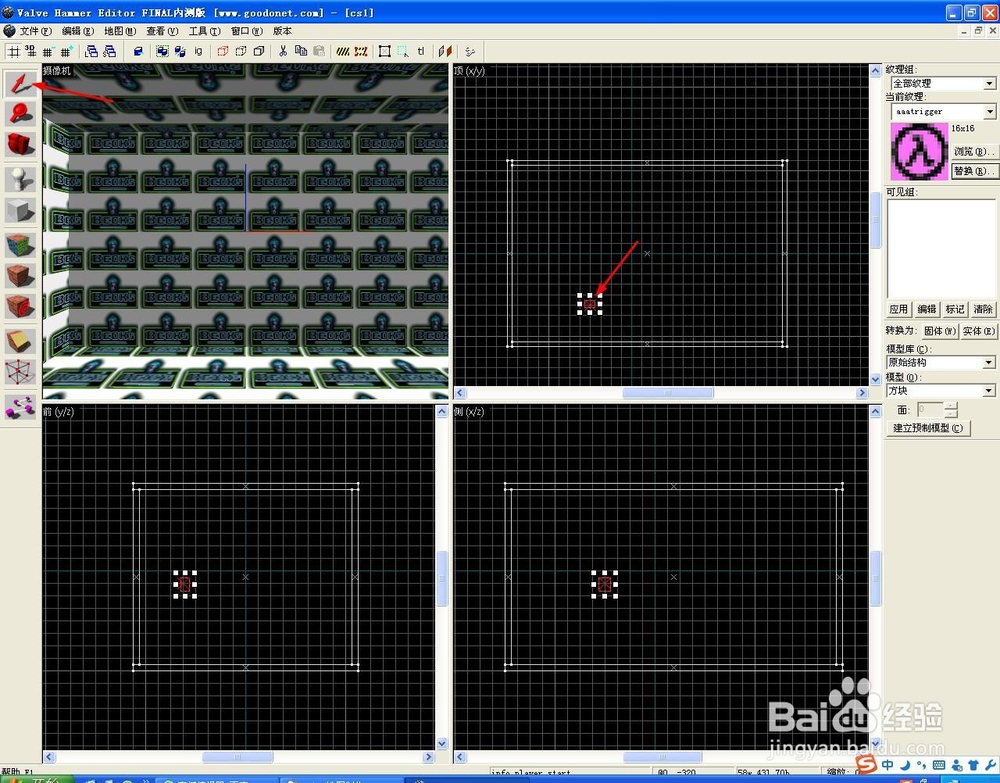Click the Group selected objects icon

click(163, 52)
